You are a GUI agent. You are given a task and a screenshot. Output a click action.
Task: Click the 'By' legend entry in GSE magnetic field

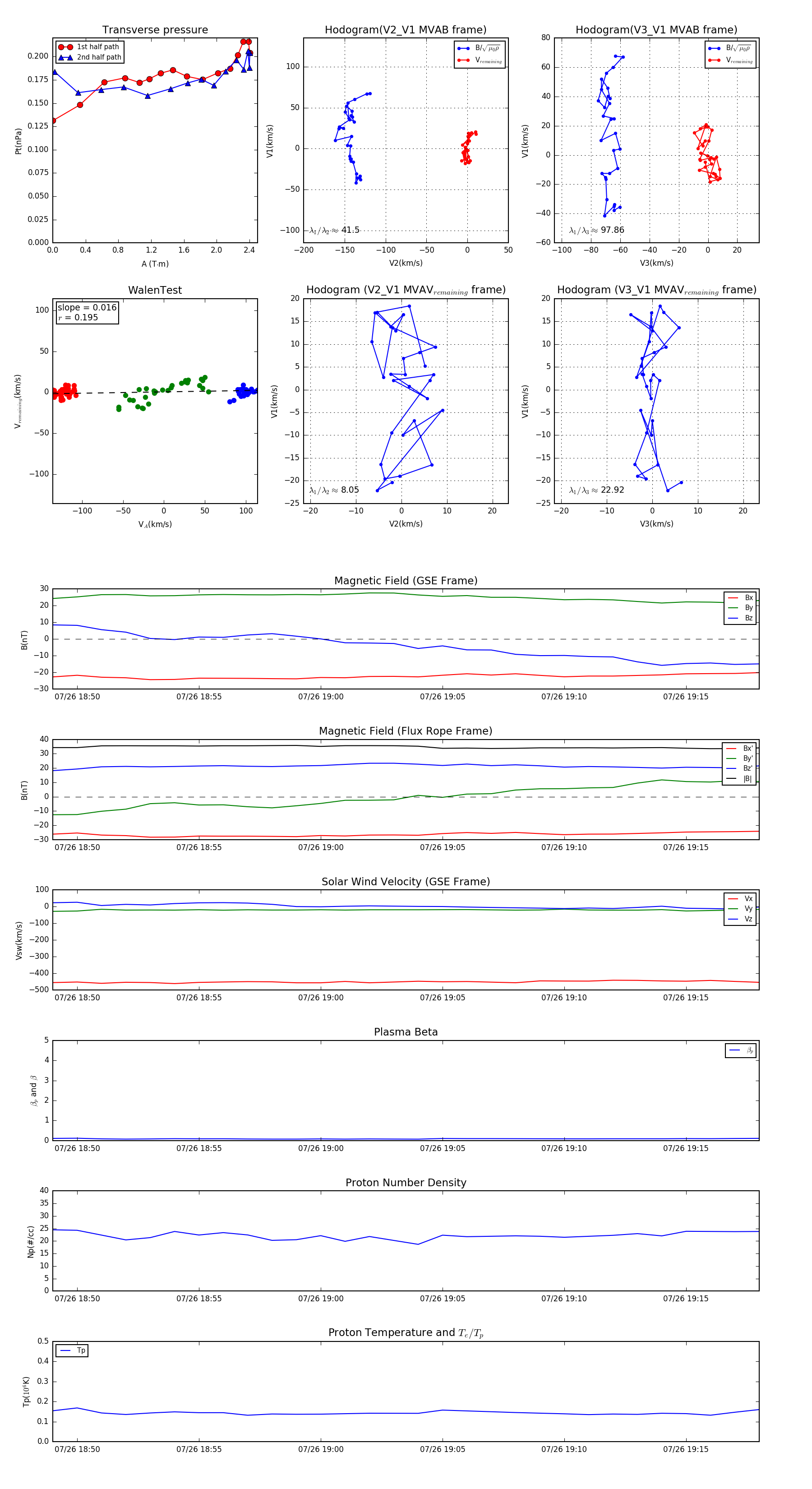[740, 607]
